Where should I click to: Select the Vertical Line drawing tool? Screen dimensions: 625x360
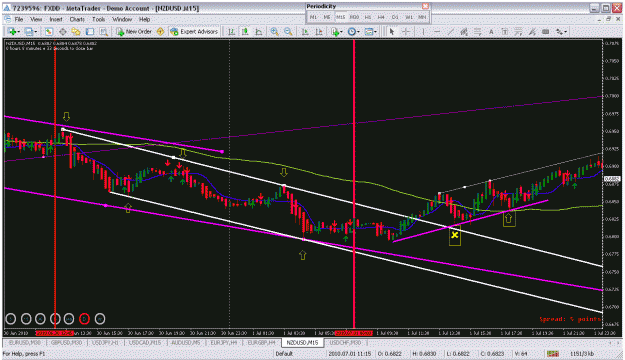click(423, 31)
